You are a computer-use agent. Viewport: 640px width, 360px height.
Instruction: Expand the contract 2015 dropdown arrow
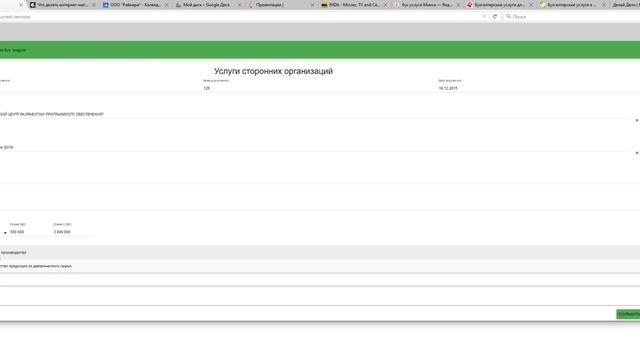637,153
